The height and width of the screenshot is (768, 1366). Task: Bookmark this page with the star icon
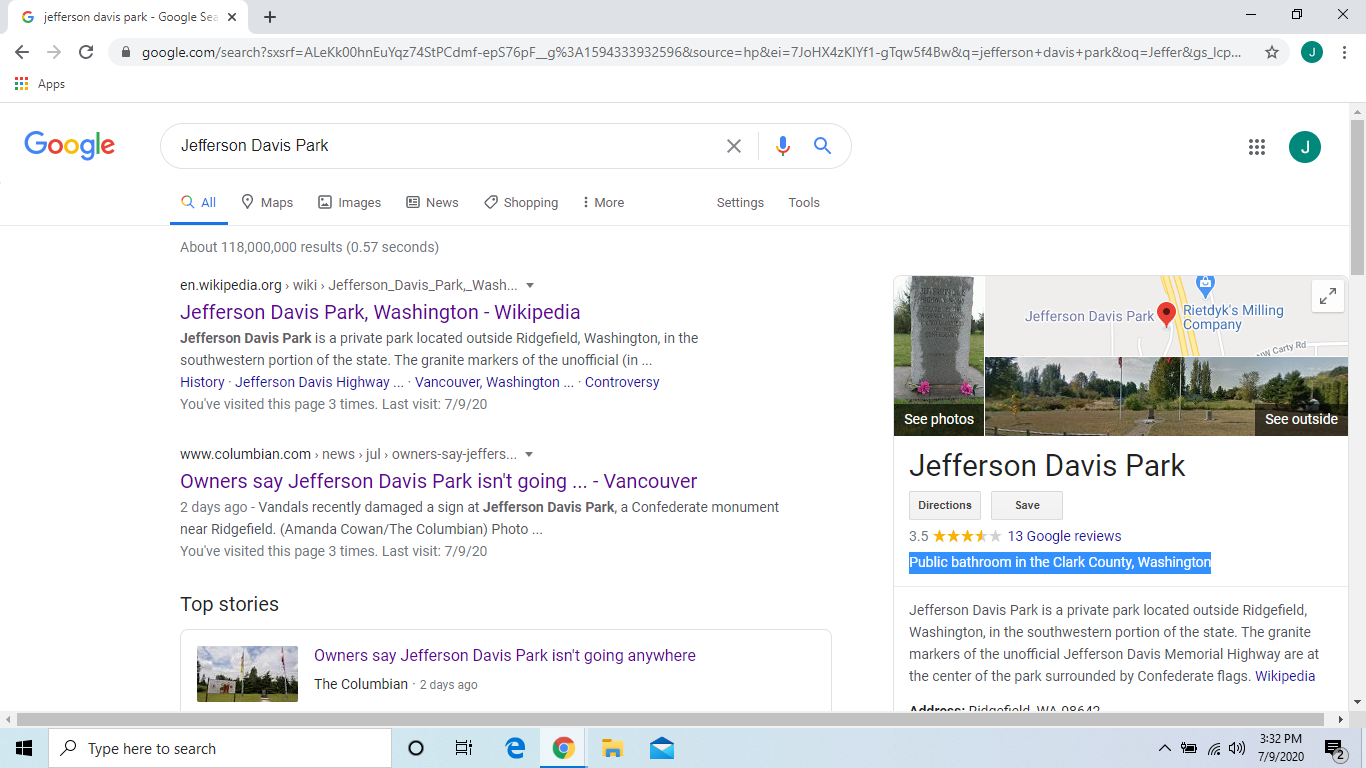coord(1272,52)
